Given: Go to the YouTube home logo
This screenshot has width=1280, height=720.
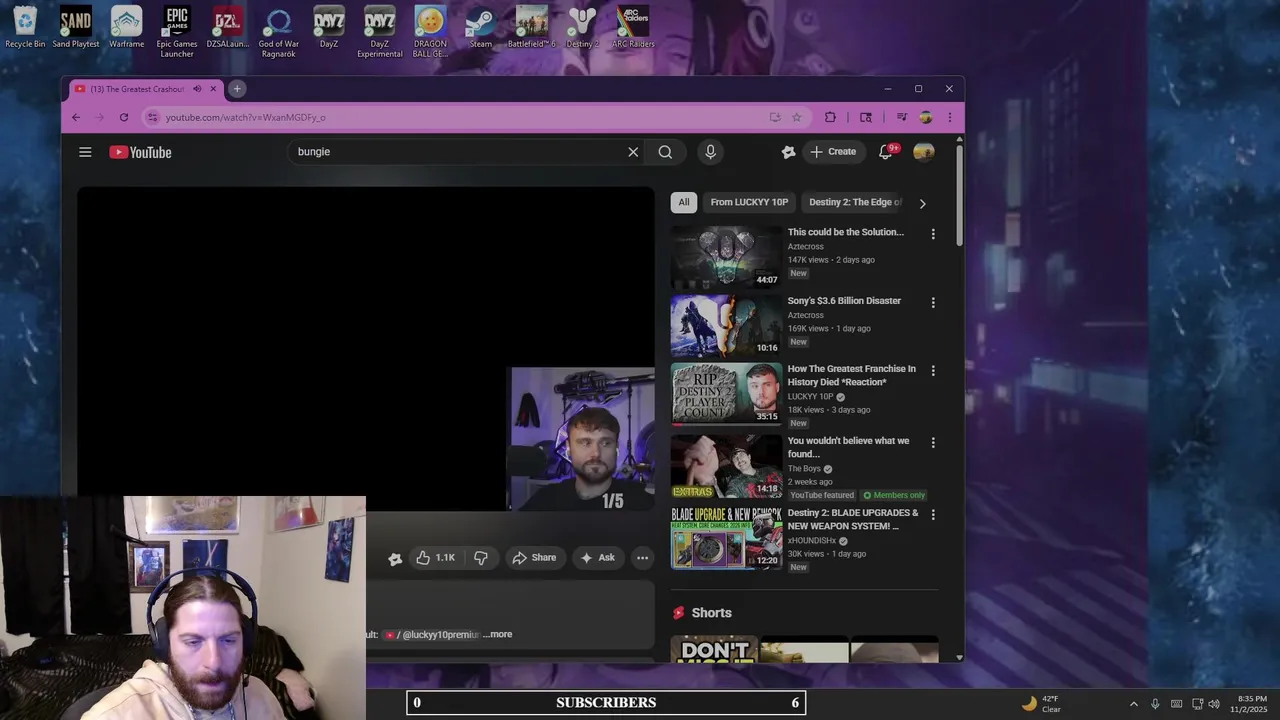Looking at the screenshot, I should pyautogui.click(x=140, y=152).
